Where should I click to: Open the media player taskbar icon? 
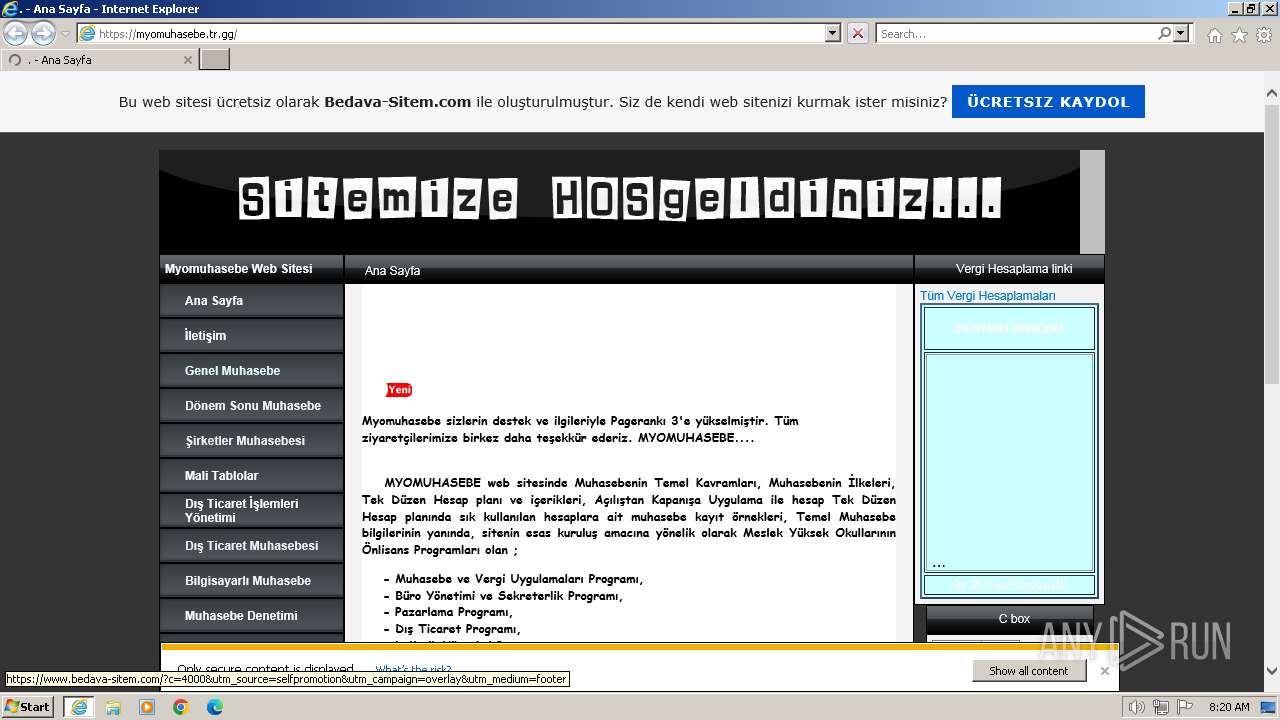tap(147, 707)
